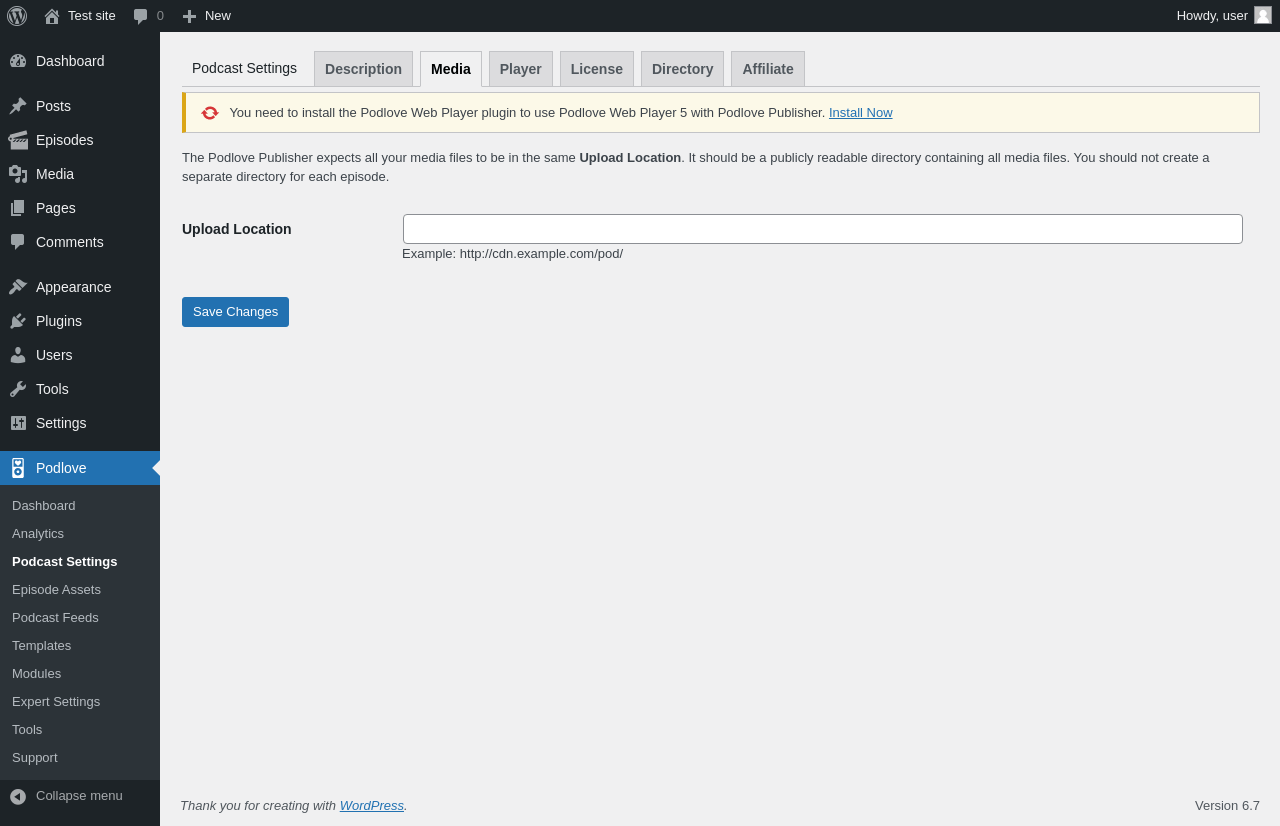Open Dashboard in main sidebar menu
This screenshot has height=826, width=1280.
coord(80,61)
